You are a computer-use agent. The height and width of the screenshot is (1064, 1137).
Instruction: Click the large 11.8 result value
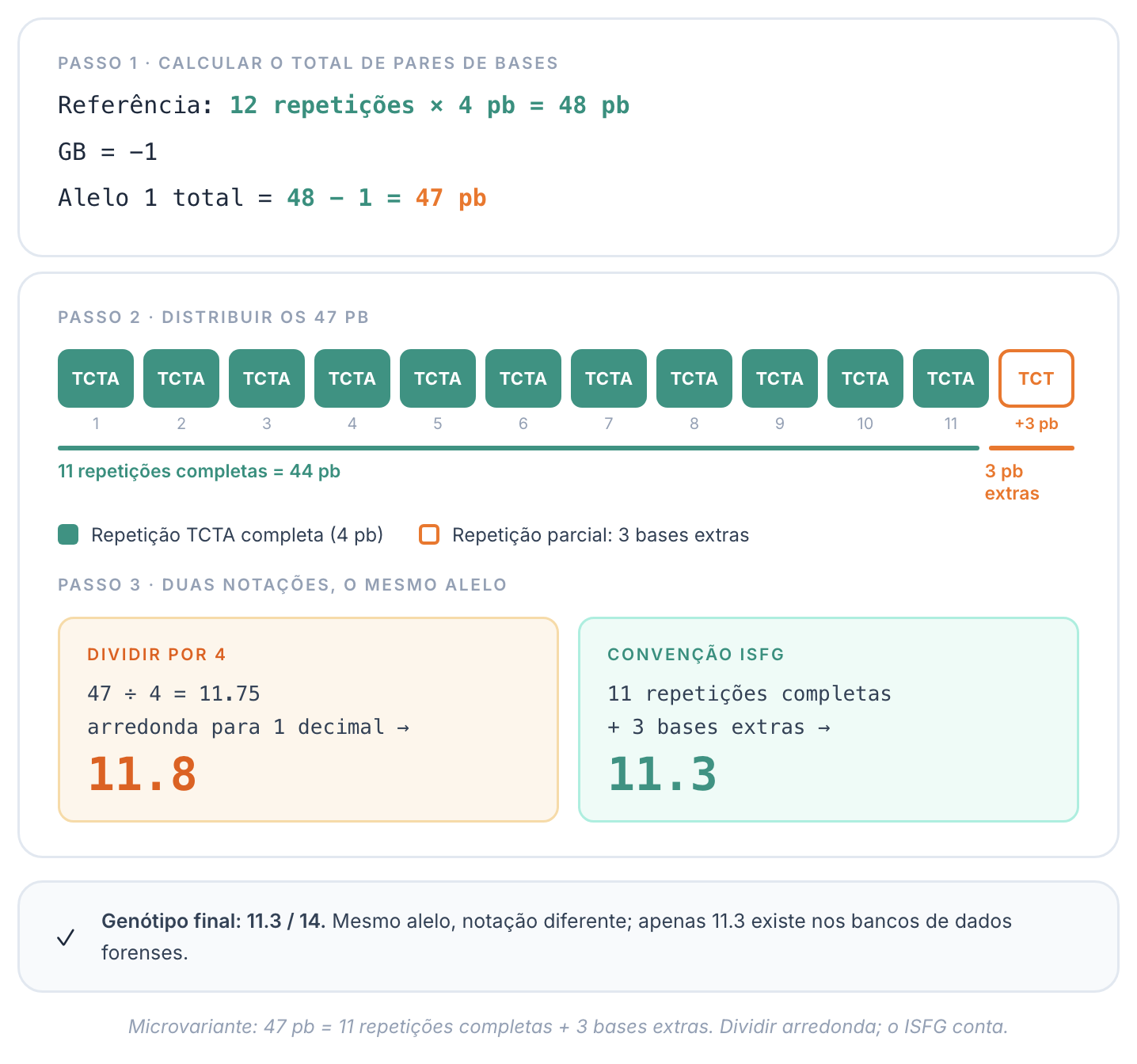point(142,773)
